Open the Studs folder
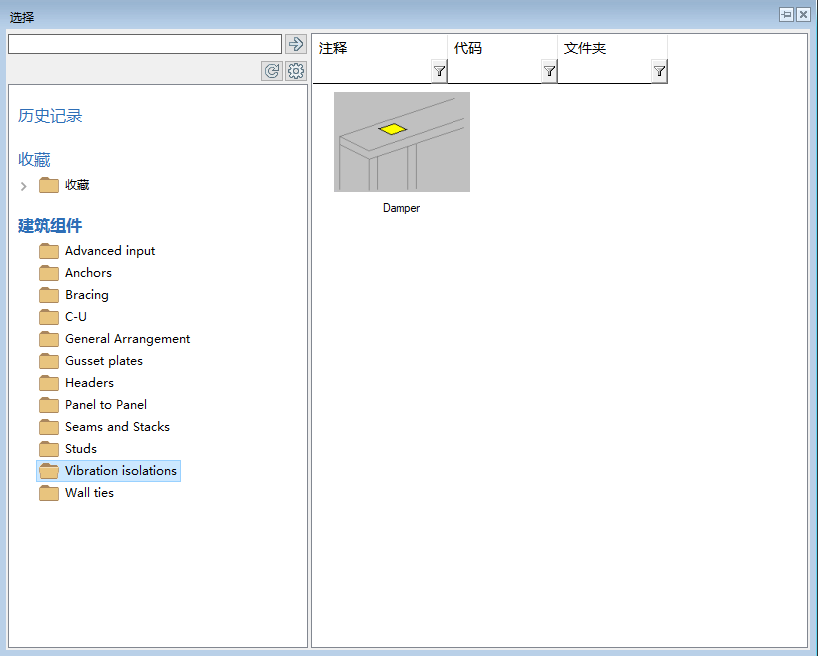 coord(68,448)
